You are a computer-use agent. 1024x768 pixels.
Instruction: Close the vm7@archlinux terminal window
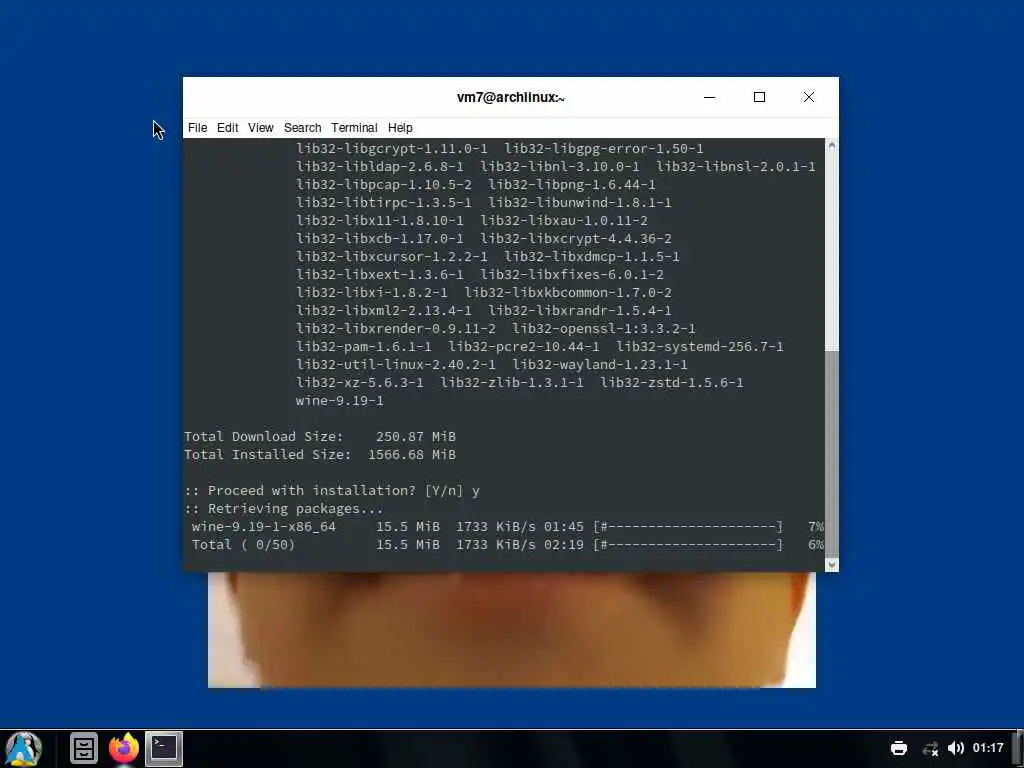tap(808, 97)
